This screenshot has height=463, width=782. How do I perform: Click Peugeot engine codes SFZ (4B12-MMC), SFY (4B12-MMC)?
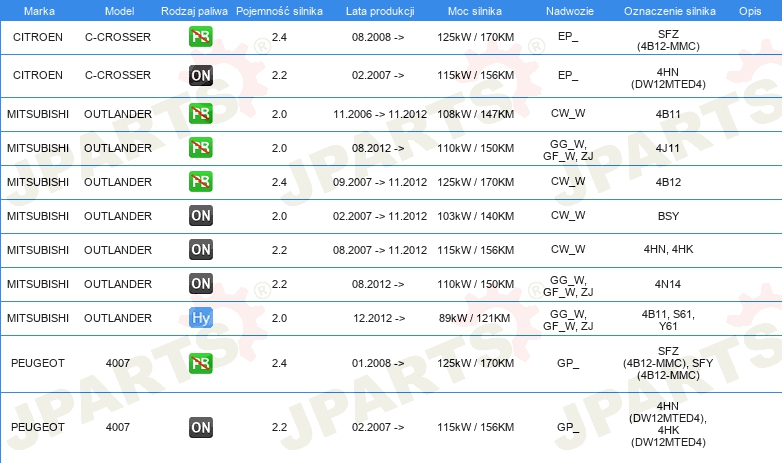[668, 363]
